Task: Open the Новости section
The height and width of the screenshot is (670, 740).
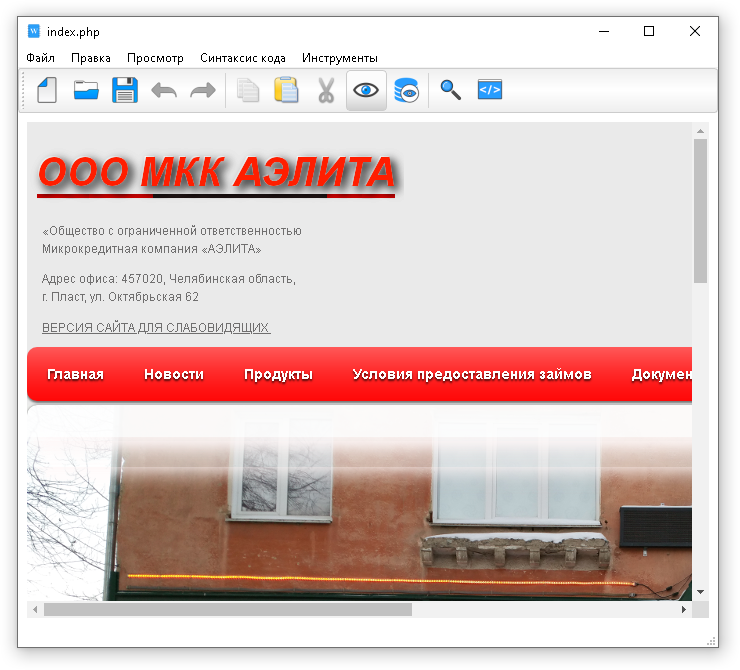Action: 174,374
